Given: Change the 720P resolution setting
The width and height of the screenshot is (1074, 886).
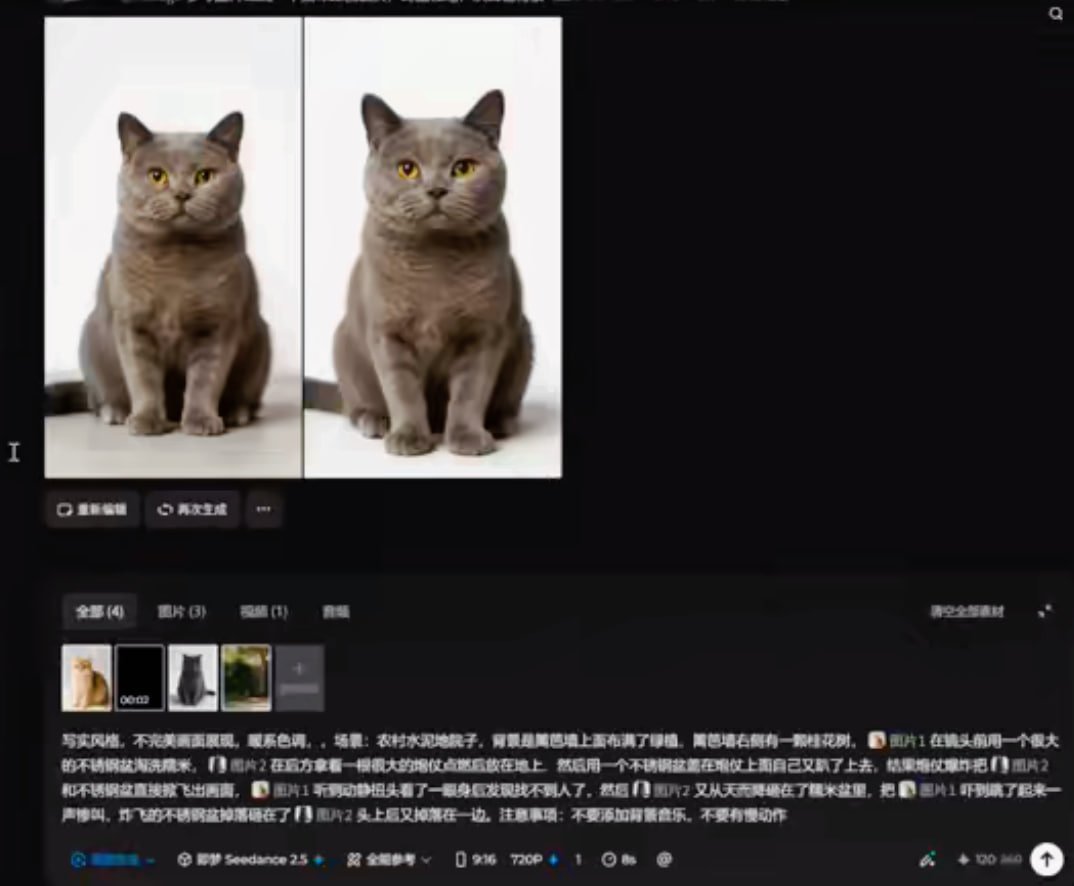Looking at the screenshot, I should pyautogui.click(x=535, y=860).
